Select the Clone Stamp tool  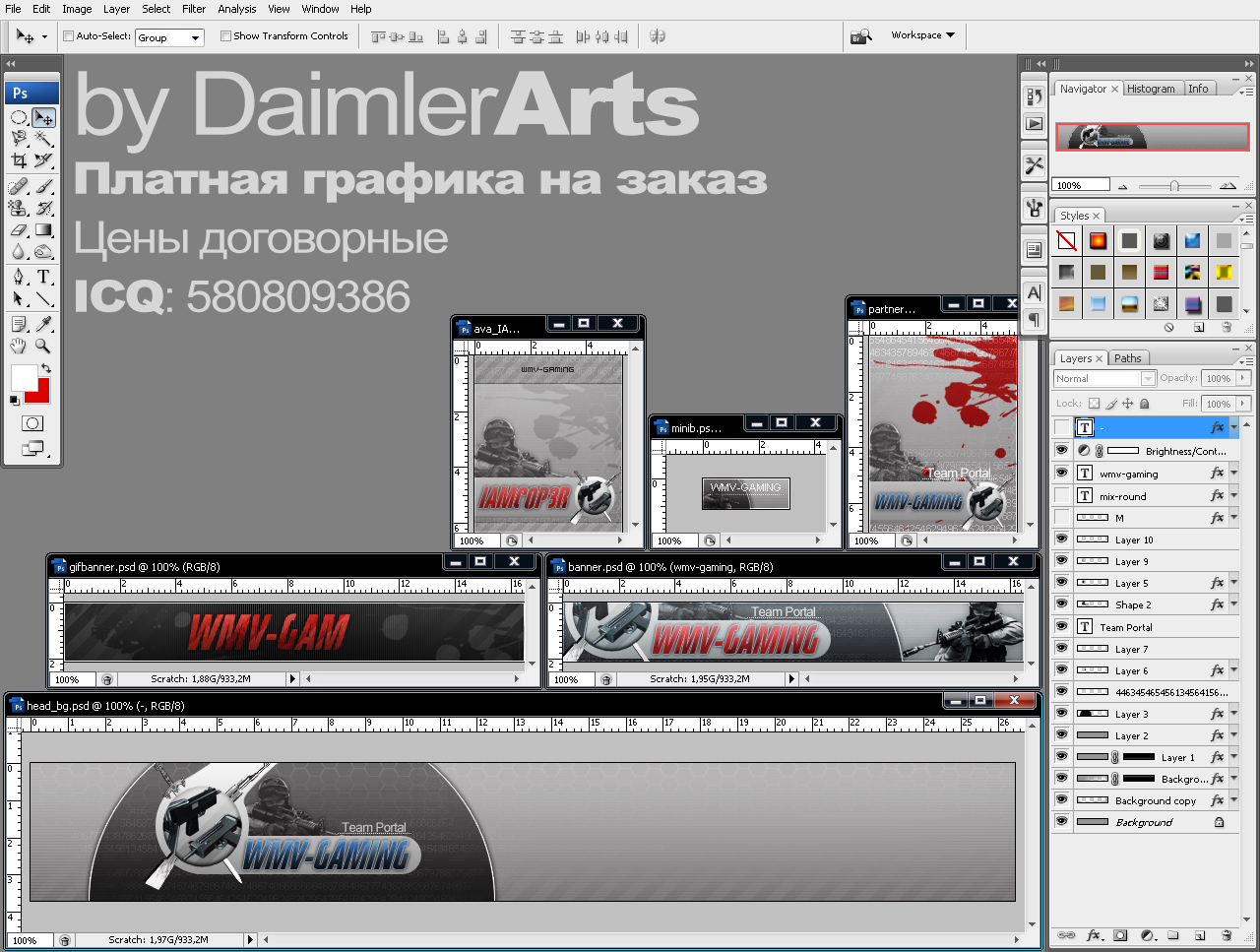click(x=19, y=208)
